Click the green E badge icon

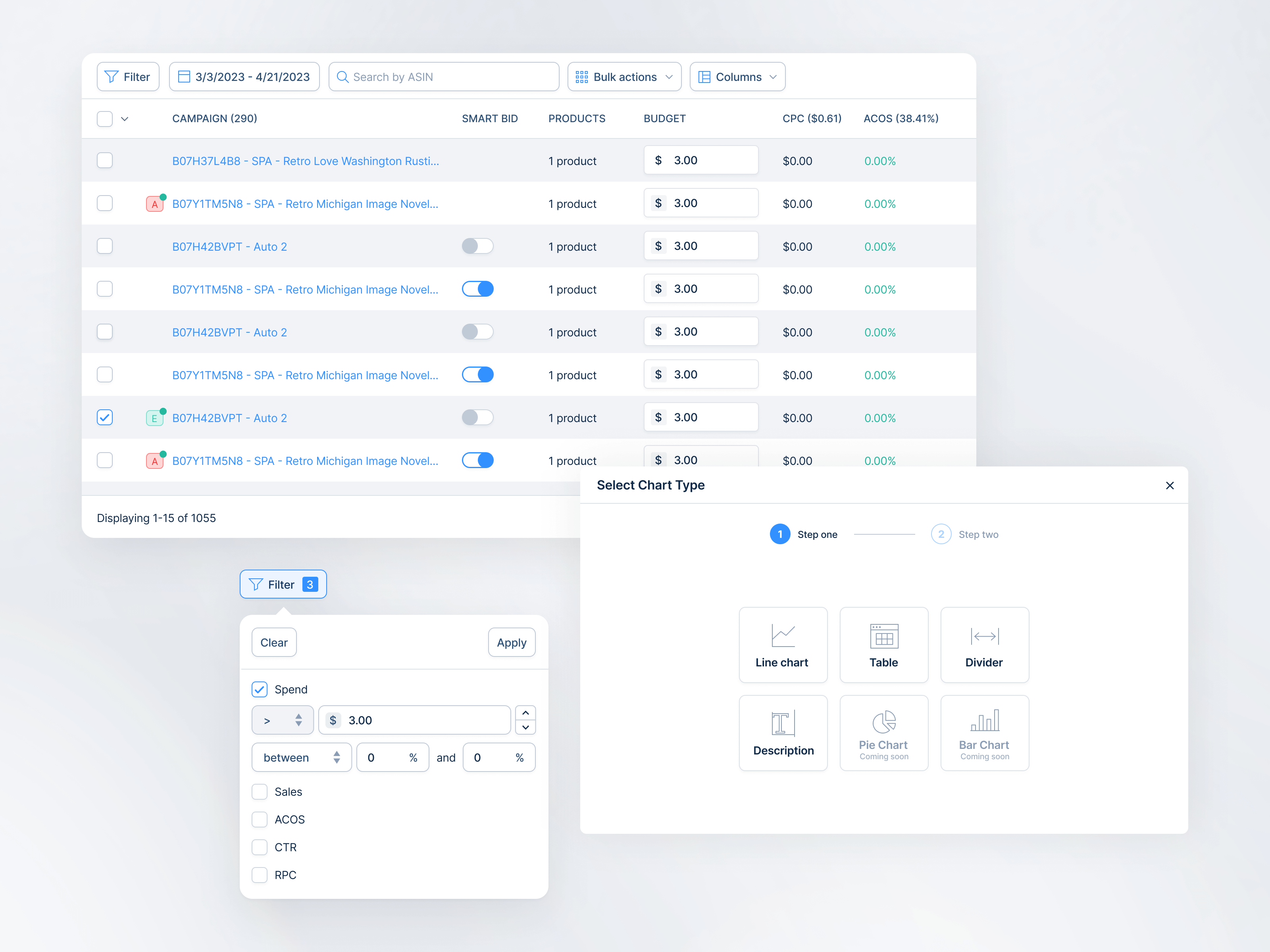pyautogui.click(x=154, y=418)
